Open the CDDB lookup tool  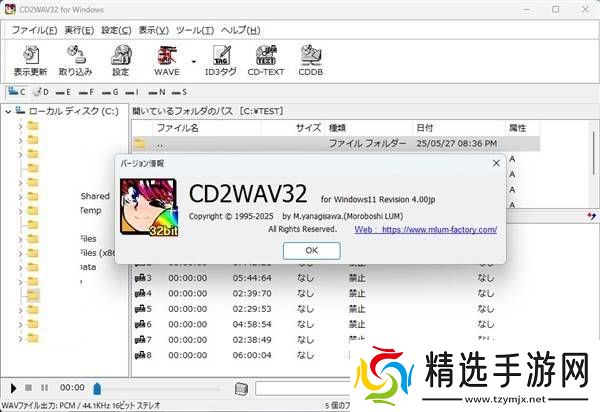310,56
